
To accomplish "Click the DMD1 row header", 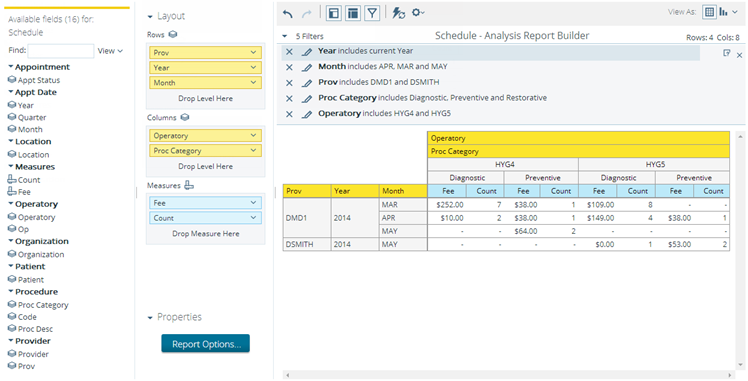I will pyautogui.click(x=307, y=217).
